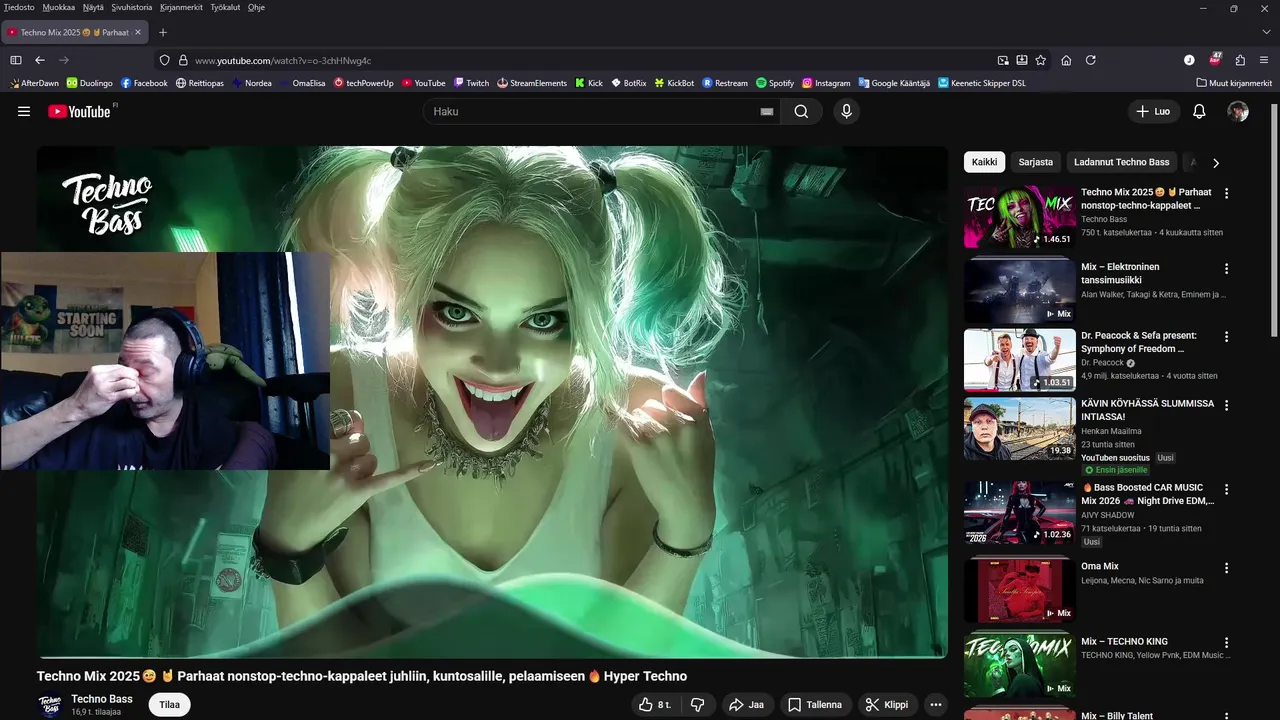This screenshot has height=720, width=1280.
Task: Open the Firefox application menu
Action: 1264,60
